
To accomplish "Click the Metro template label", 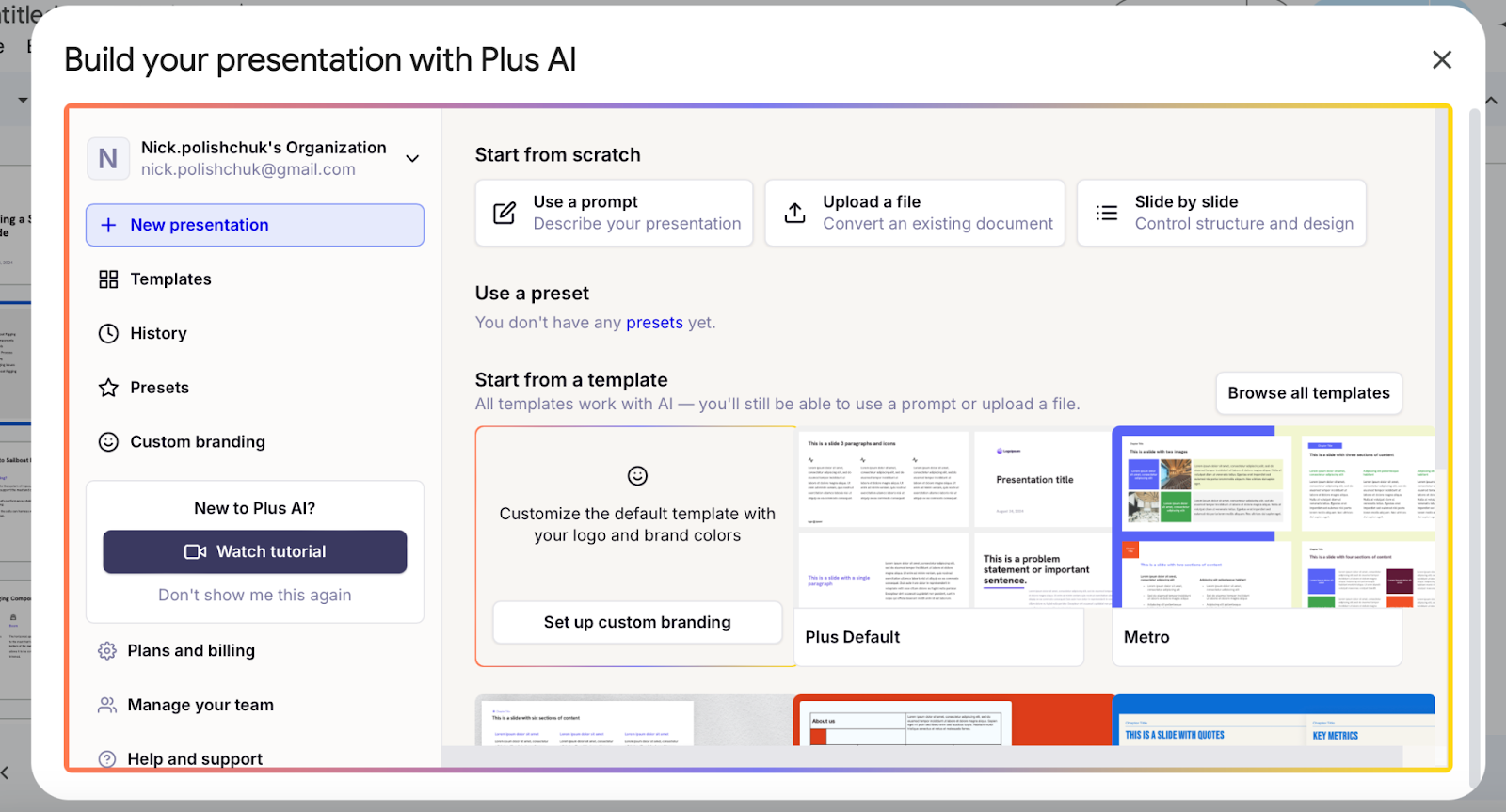I will (1146, 637).
